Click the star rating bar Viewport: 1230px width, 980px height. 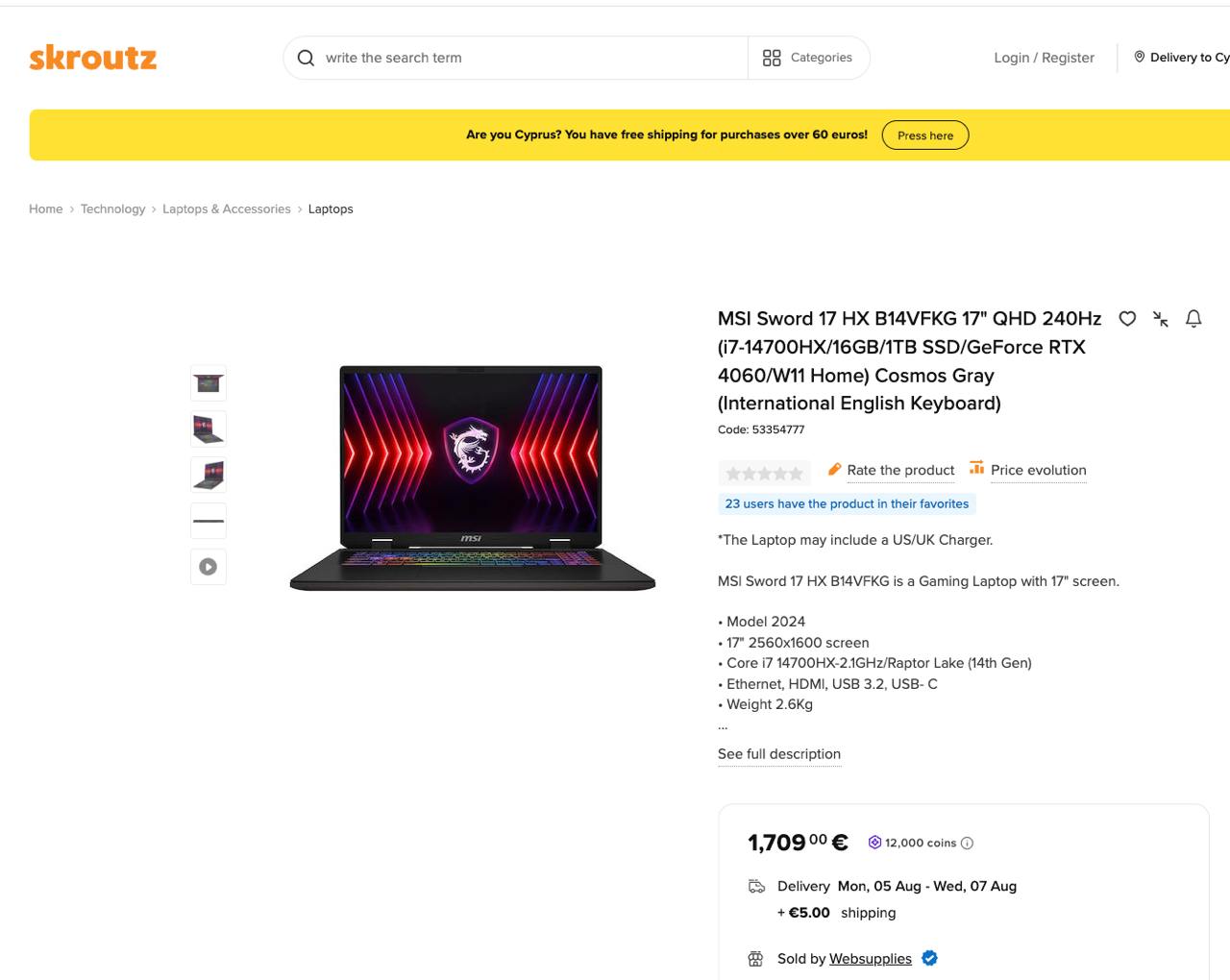[764, 473]
